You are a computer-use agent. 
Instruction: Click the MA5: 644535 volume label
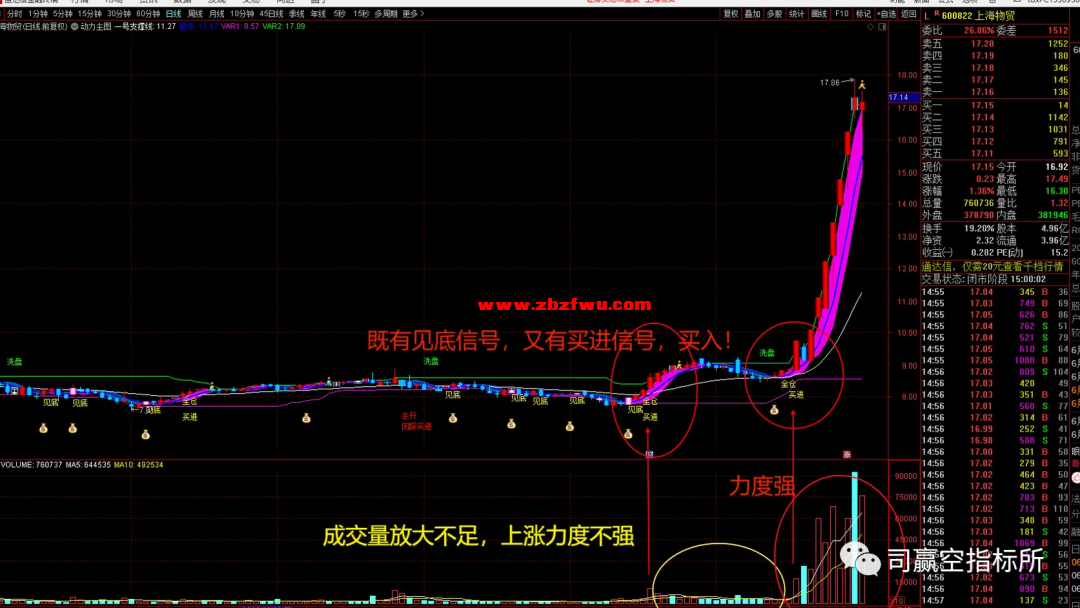click(x=88, y=465)
